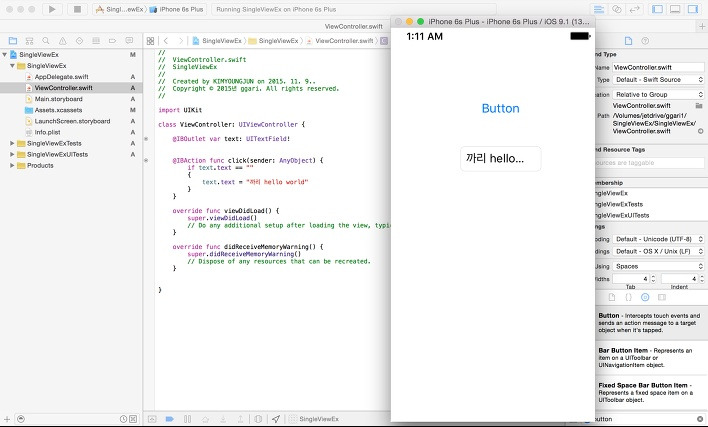Clear the library search filter
Image resolution: width=708 pixels, height=427 pixels.
pos(700,419)
